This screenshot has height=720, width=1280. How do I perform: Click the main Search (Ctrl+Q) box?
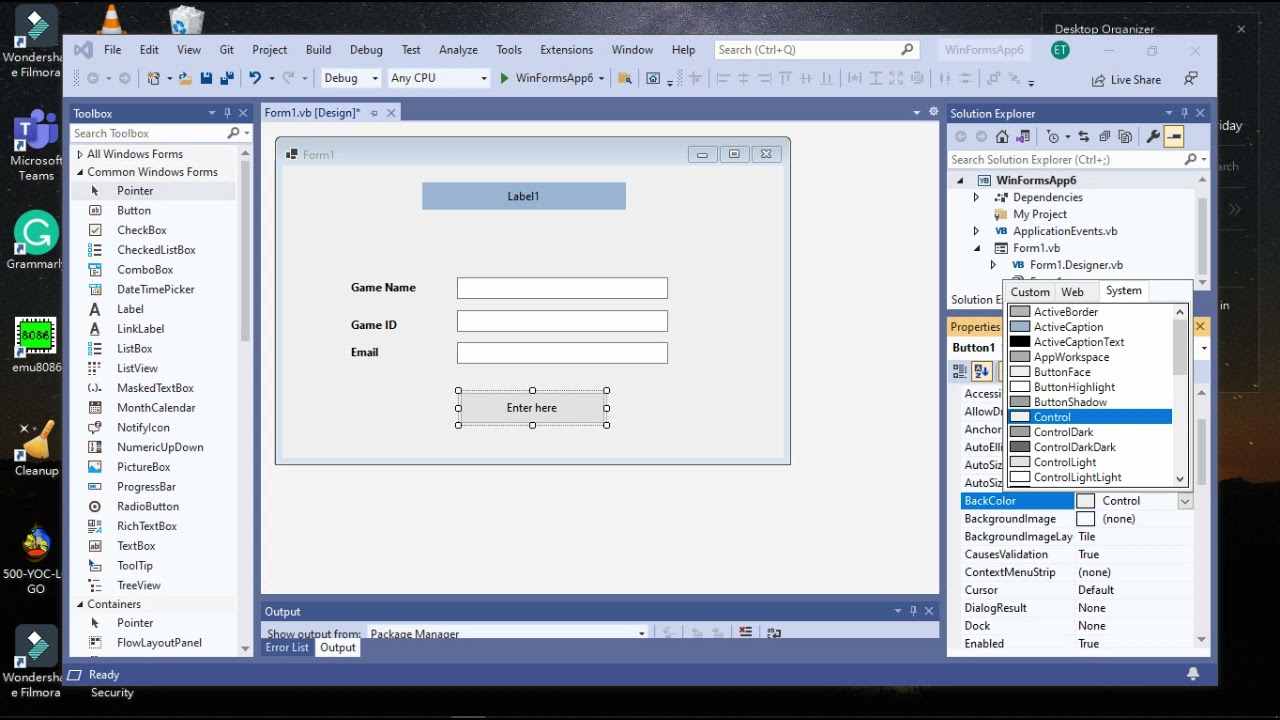(816, 50)
